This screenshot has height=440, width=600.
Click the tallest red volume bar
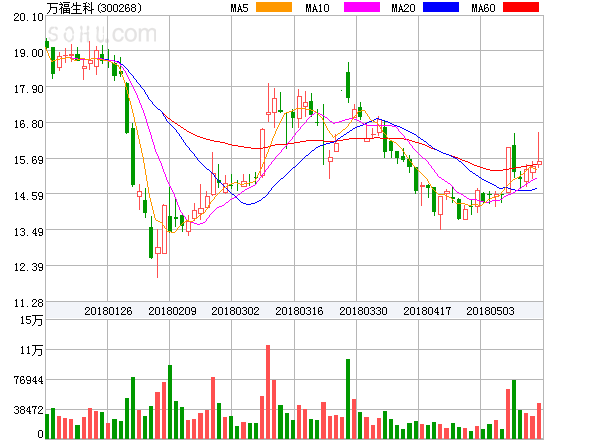(268, 392)
